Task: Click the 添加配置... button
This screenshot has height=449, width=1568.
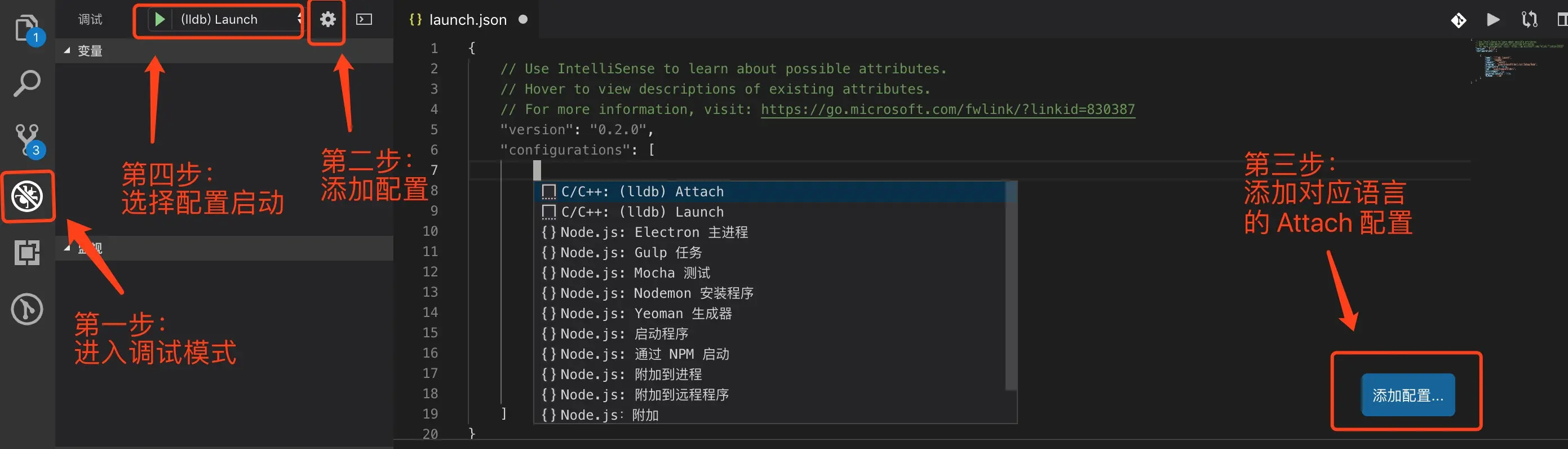Action: (1408, 395)
